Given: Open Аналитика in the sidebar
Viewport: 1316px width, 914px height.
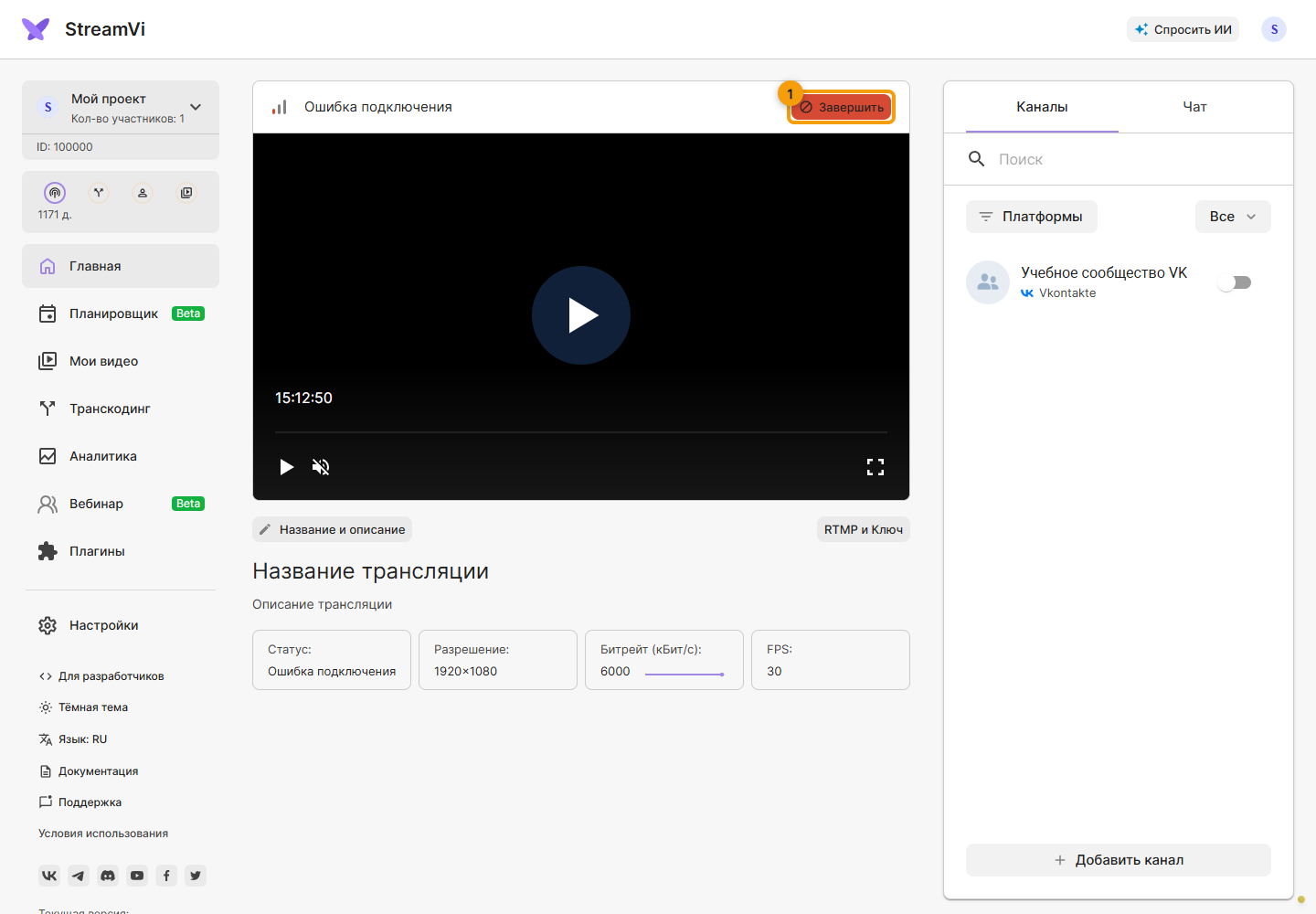Looking at the screenshot, I should pyautogui.click(x=121, y=456).
